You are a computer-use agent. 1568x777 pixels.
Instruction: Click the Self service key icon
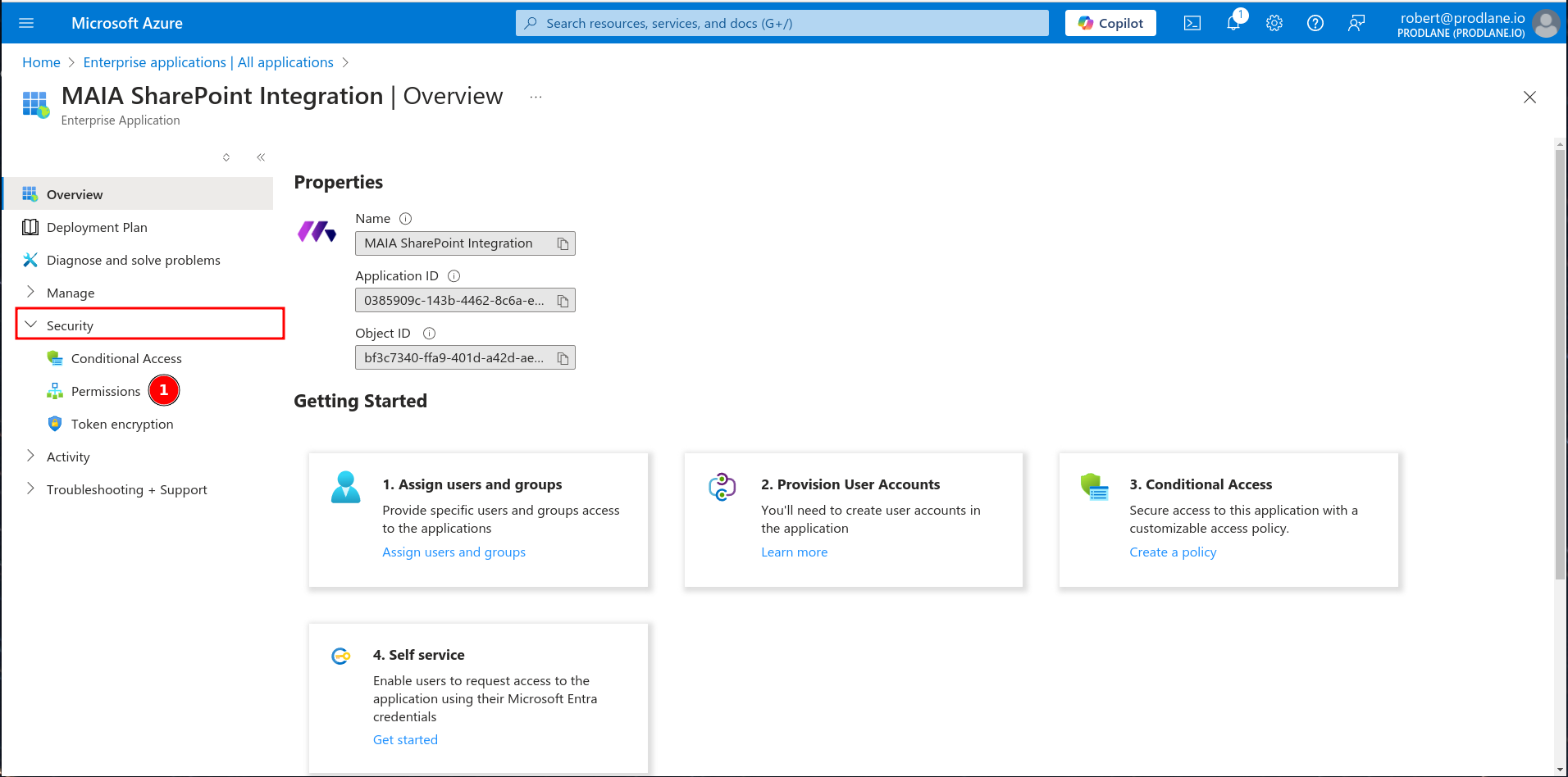click(340, 656)
